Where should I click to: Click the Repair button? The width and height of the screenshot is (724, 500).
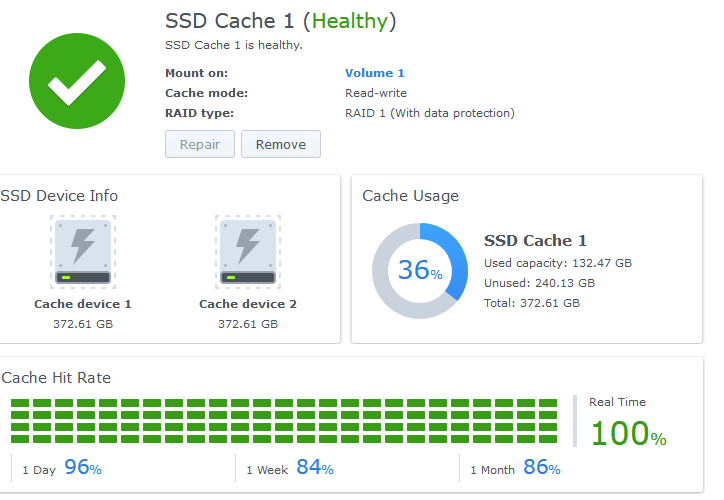(200, 145)
